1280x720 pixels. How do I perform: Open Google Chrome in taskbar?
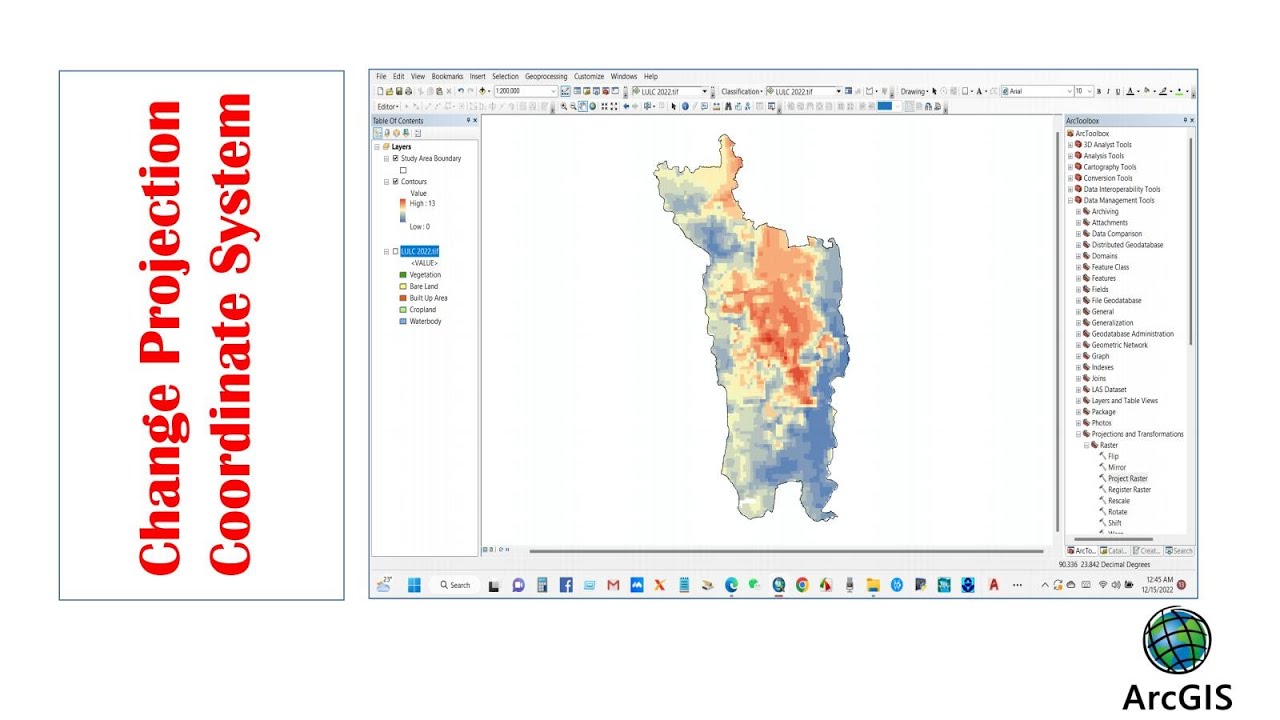[802, 585]
